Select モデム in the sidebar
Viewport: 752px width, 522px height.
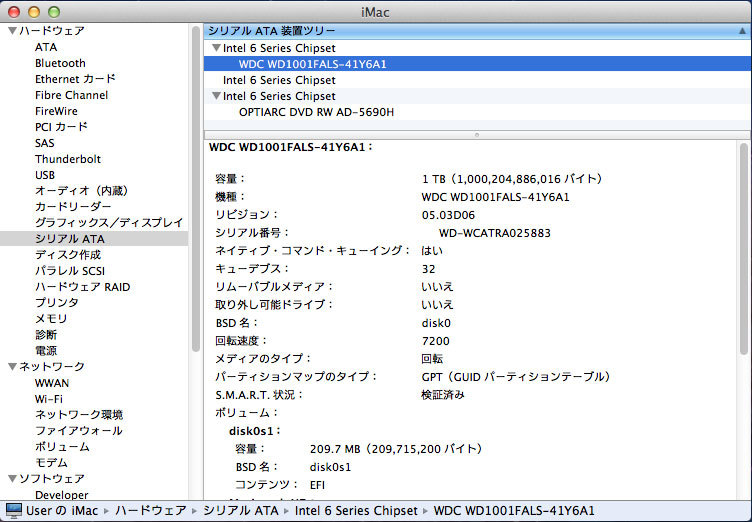51,463
